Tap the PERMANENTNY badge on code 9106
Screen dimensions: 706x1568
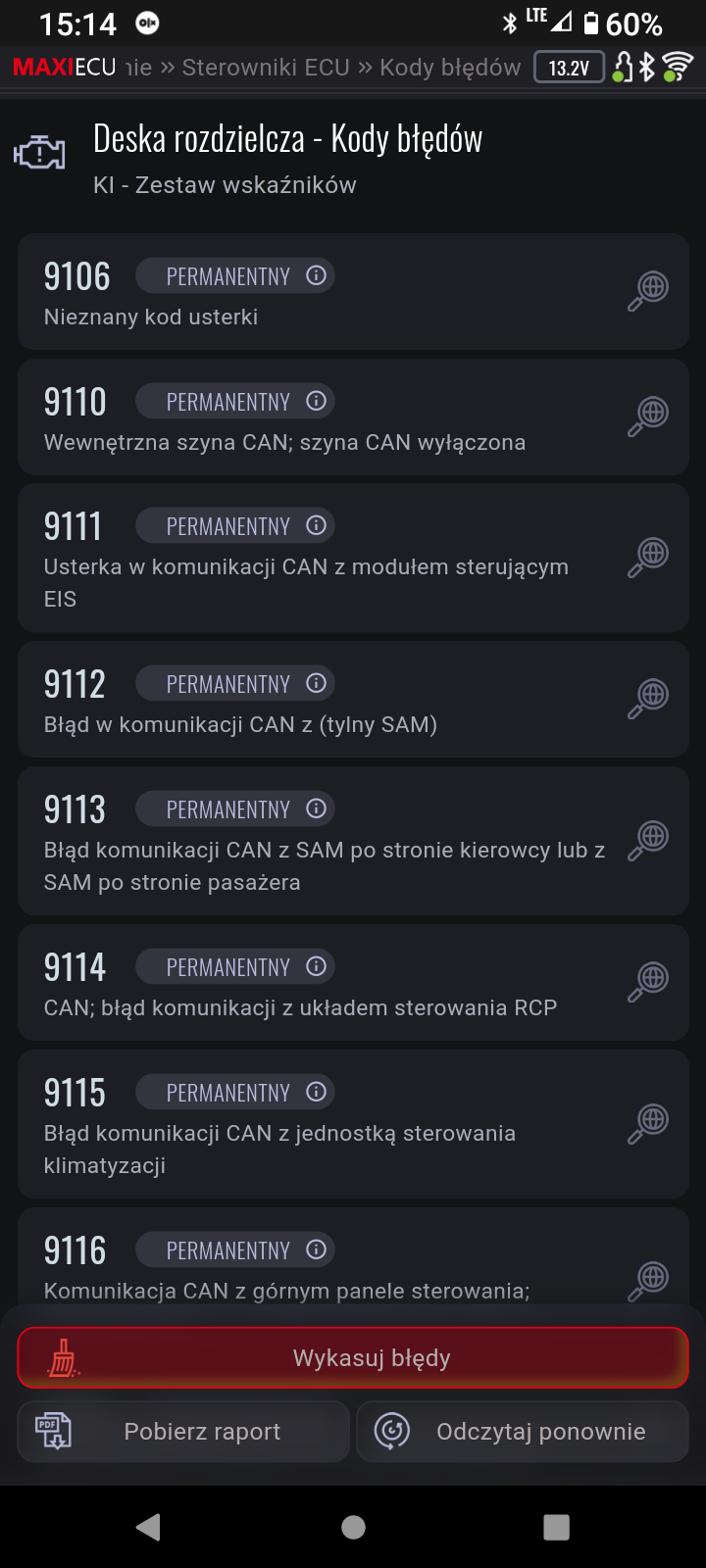click(x=228, y=276)
